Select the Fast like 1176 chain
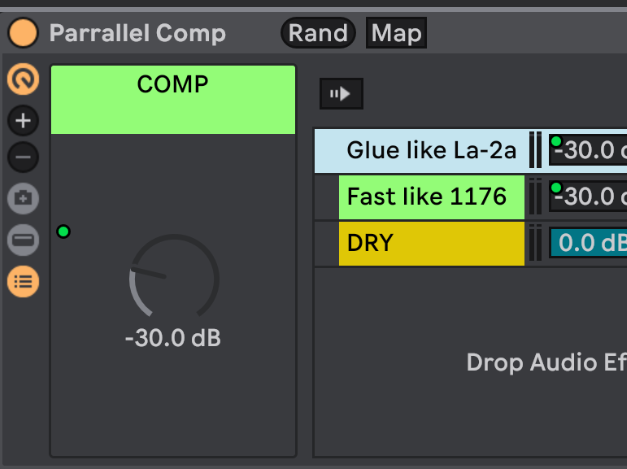627x469 pixels. (x=431, y=197)
